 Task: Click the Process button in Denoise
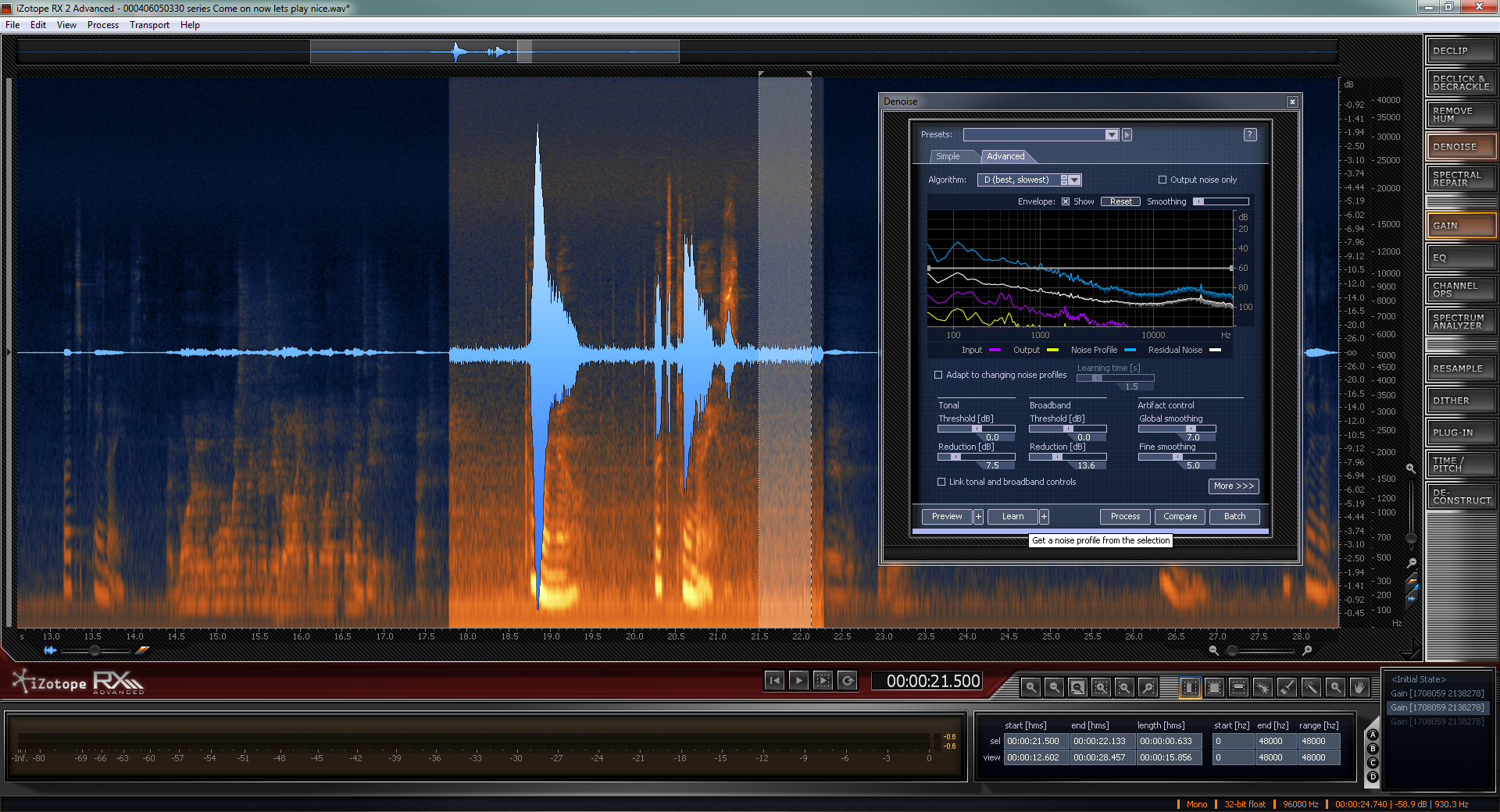1125,517
